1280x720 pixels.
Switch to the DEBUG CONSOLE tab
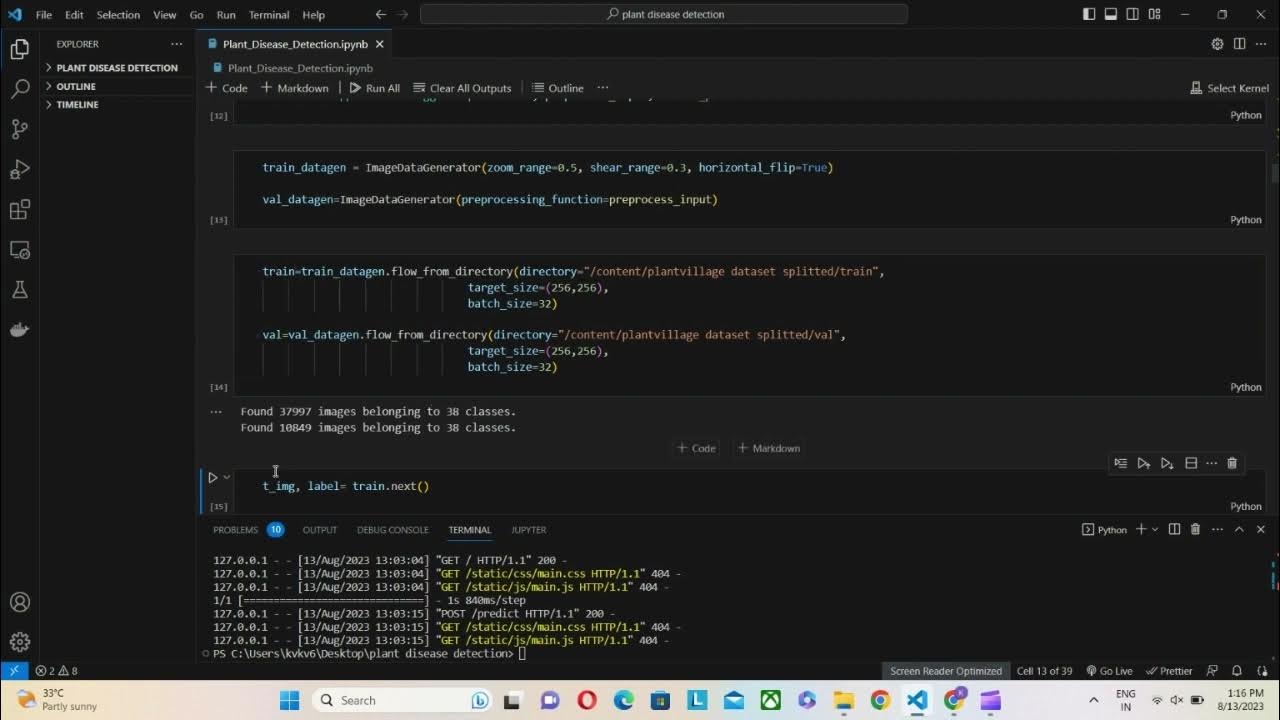[x=392, y=530]
